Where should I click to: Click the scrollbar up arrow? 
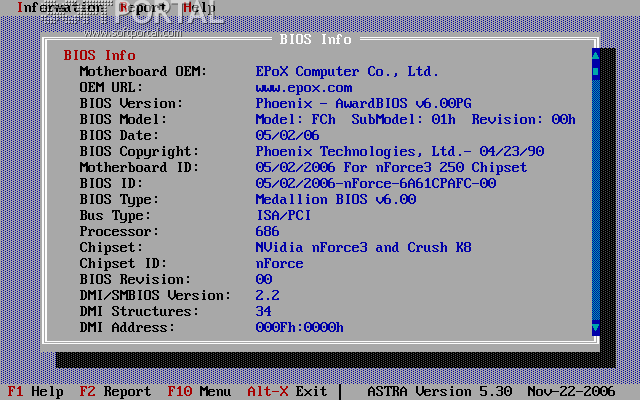coord(596,54)
